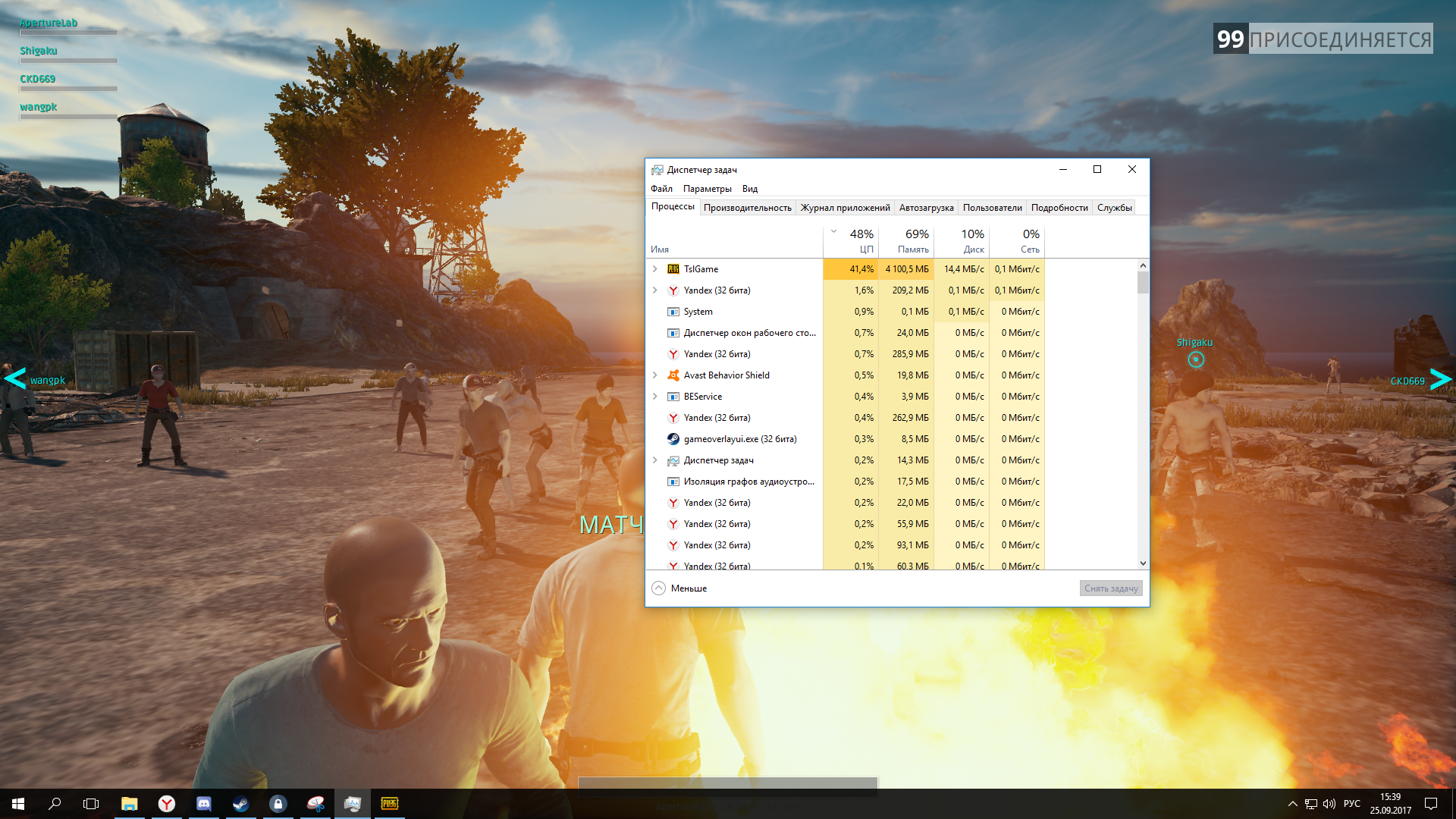Open the Action Center notifications icon
This screenshot has width=1456, height=819.
coord(1431,804)
